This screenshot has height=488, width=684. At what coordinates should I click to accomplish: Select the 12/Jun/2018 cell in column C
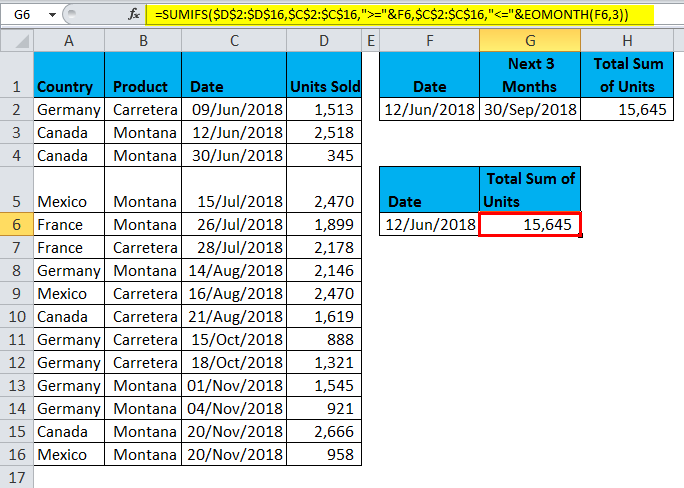[x=234, y=132]
